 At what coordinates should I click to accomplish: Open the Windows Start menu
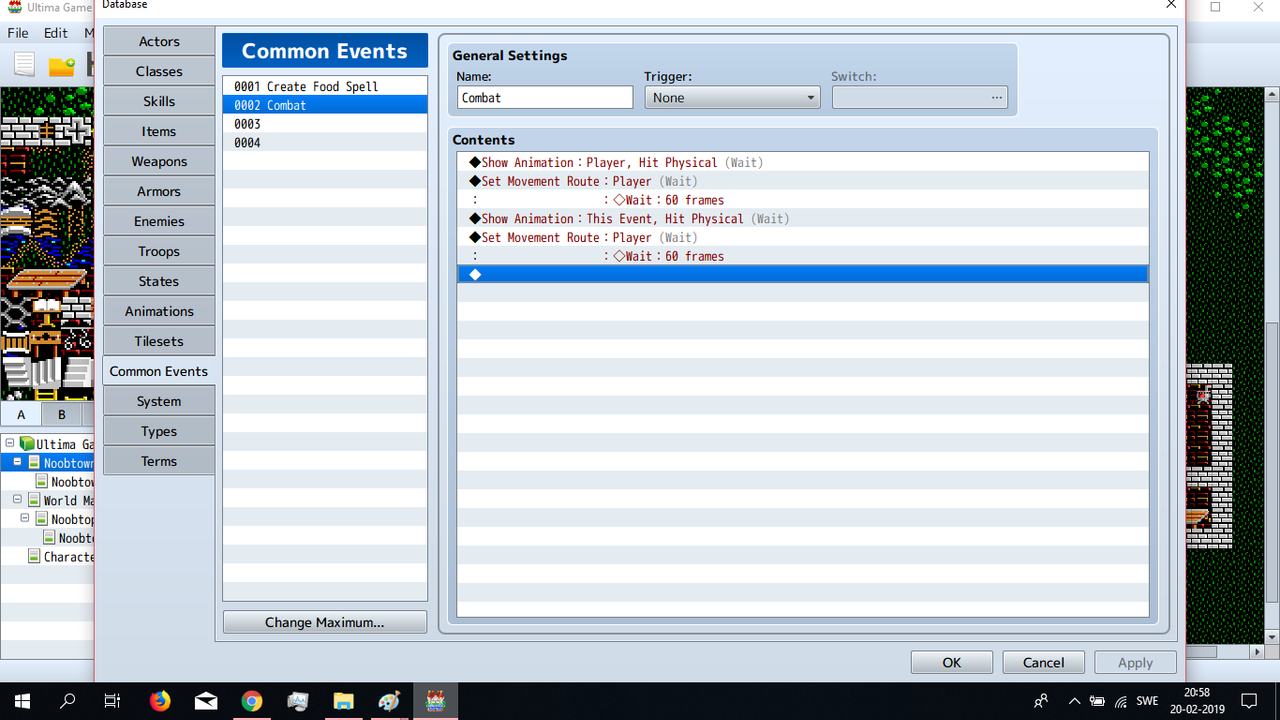23,701
